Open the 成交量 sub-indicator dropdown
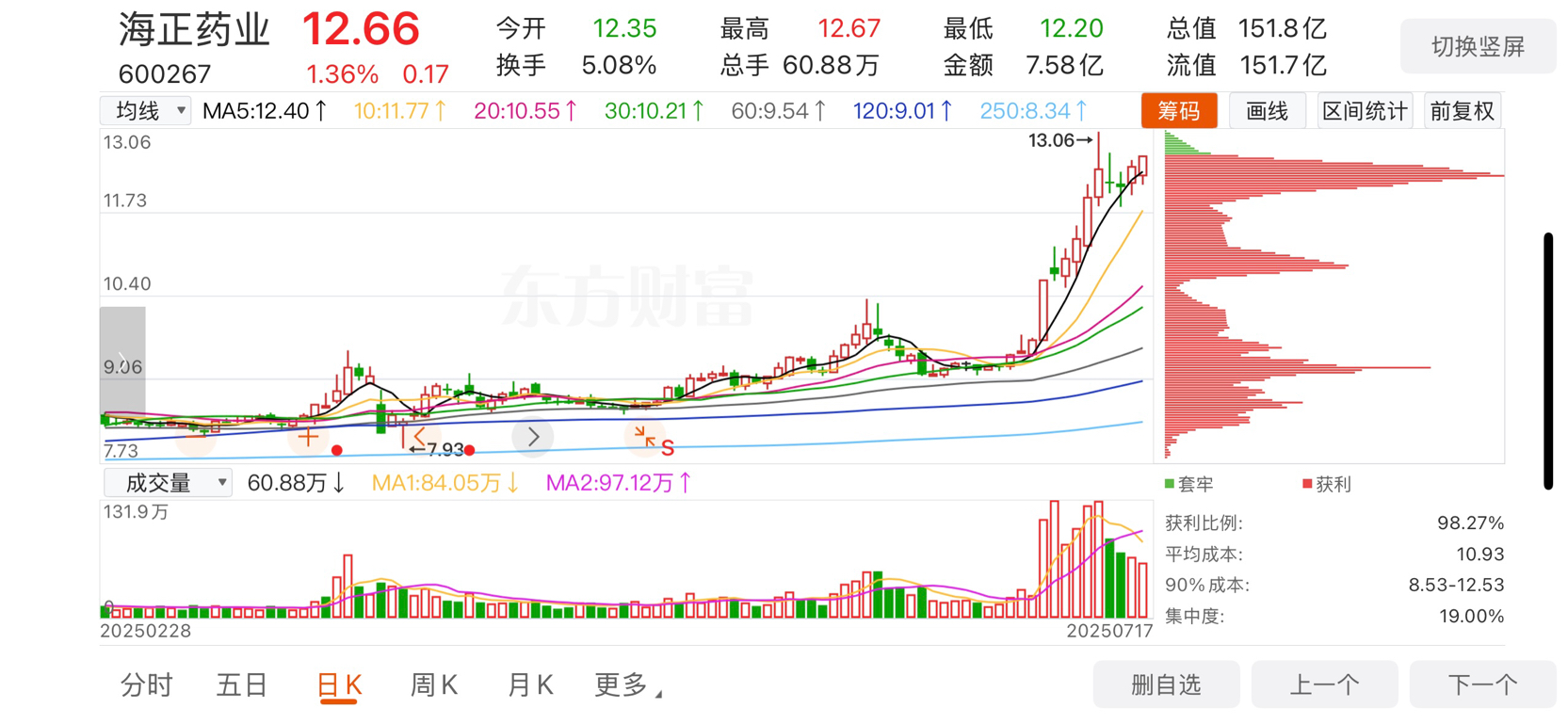The width and height of the screenshot is (1568, 724). [168, 483]
